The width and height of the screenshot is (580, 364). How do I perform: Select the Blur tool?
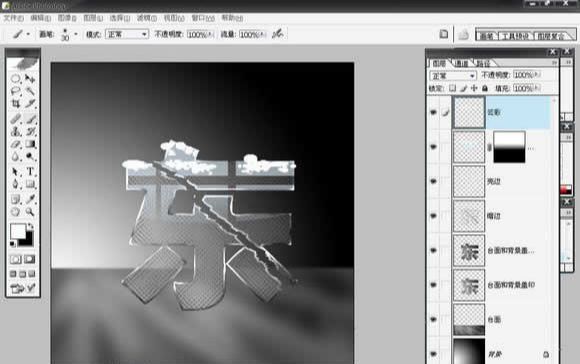coord(15,156)
